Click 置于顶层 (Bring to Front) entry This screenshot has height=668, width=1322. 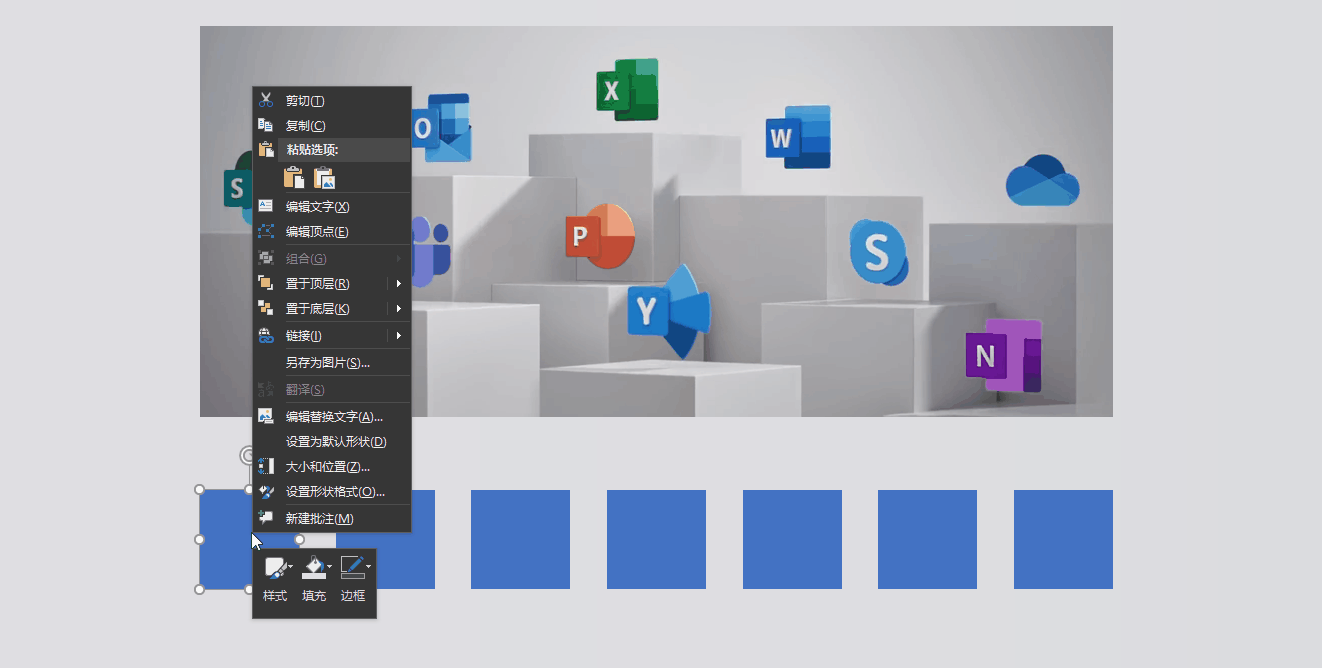pyautogui.click(x=331, y=283)
